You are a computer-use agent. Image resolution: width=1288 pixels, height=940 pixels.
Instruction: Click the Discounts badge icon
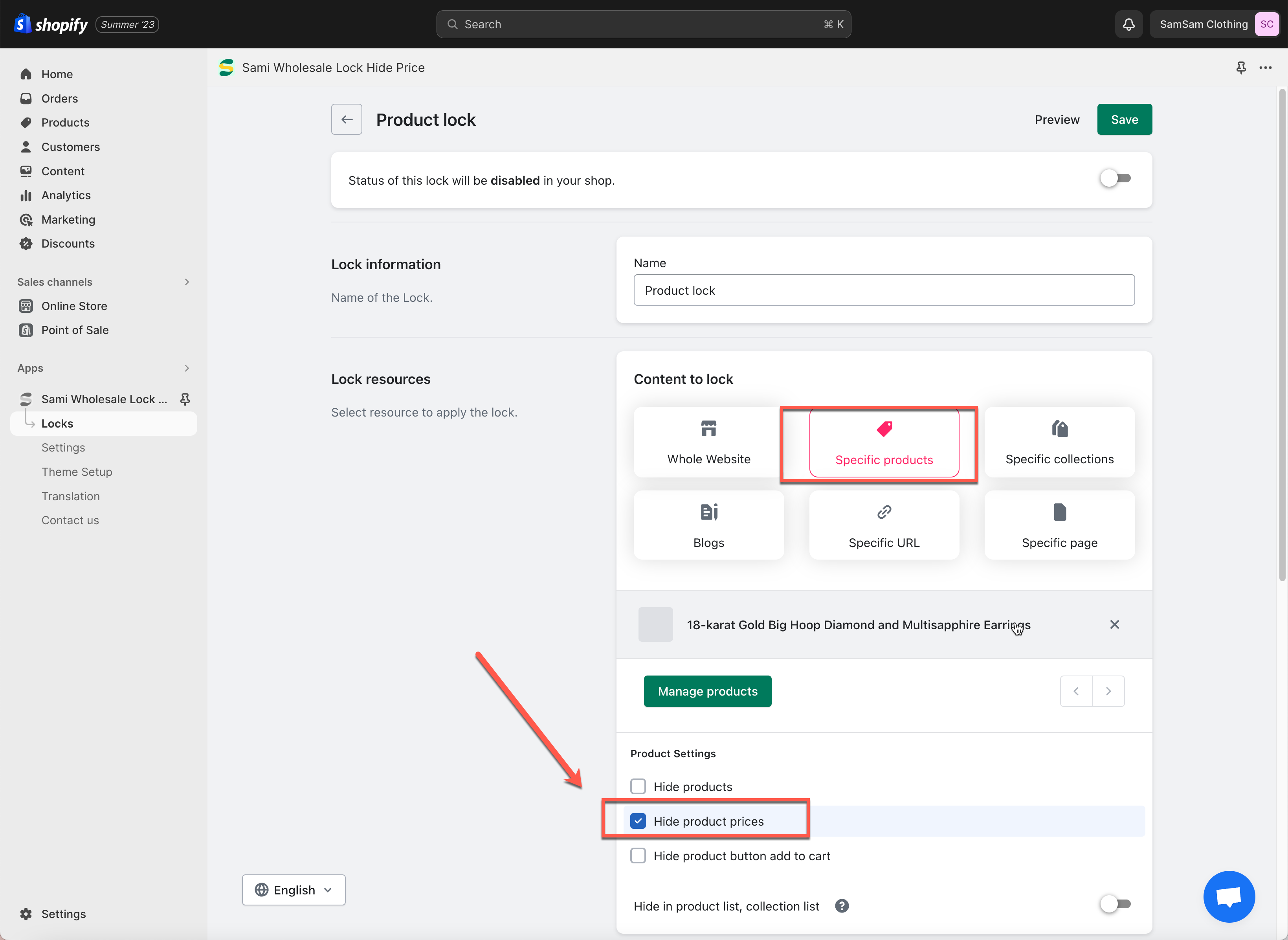pyautogui.click(x=26, y=244)
